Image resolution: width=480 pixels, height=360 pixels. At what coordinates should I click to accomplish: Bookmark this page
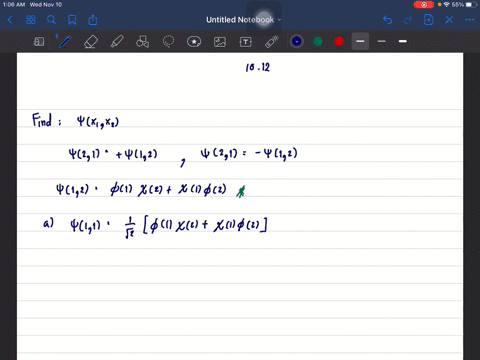72,20
